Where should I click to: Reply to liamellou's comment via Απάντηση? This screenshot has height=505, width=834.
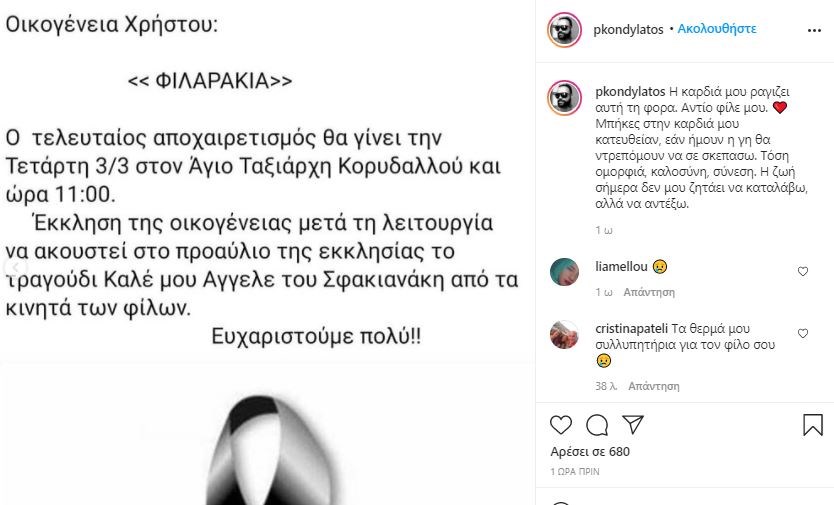649,292
